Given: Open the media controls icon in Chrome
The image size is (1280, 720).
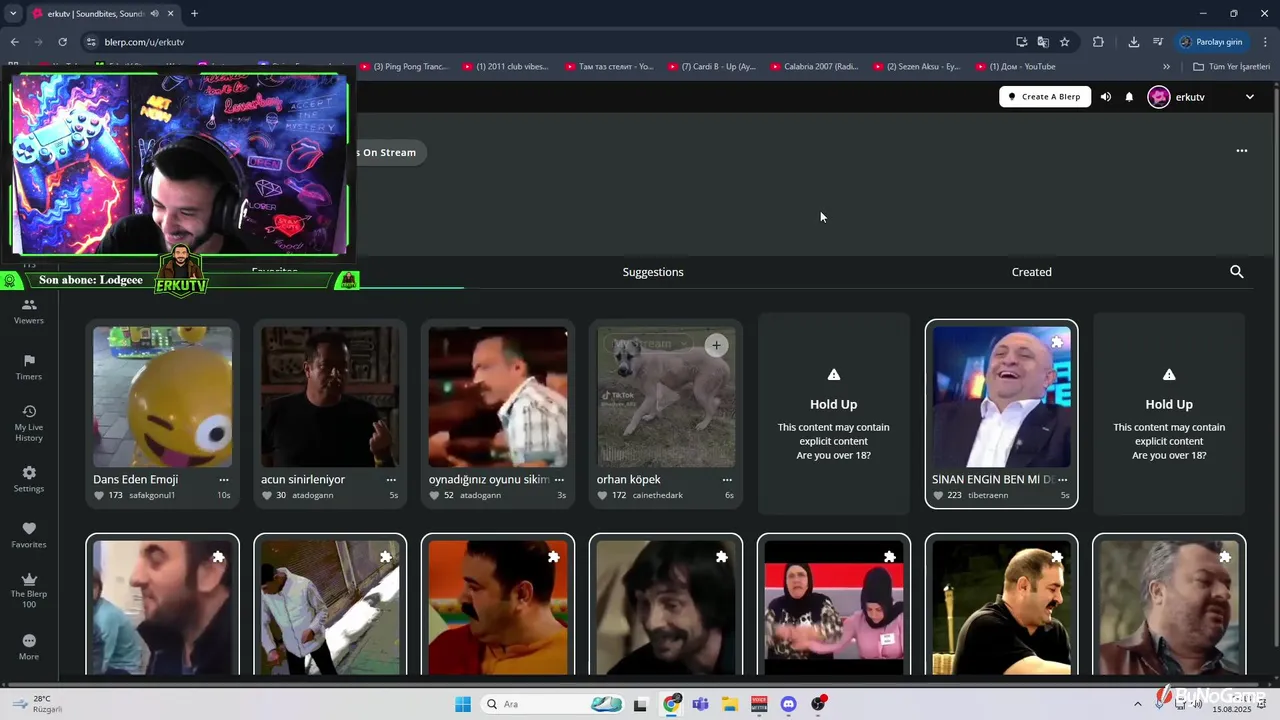Looking at the screenshot, I should (1157, 42).
